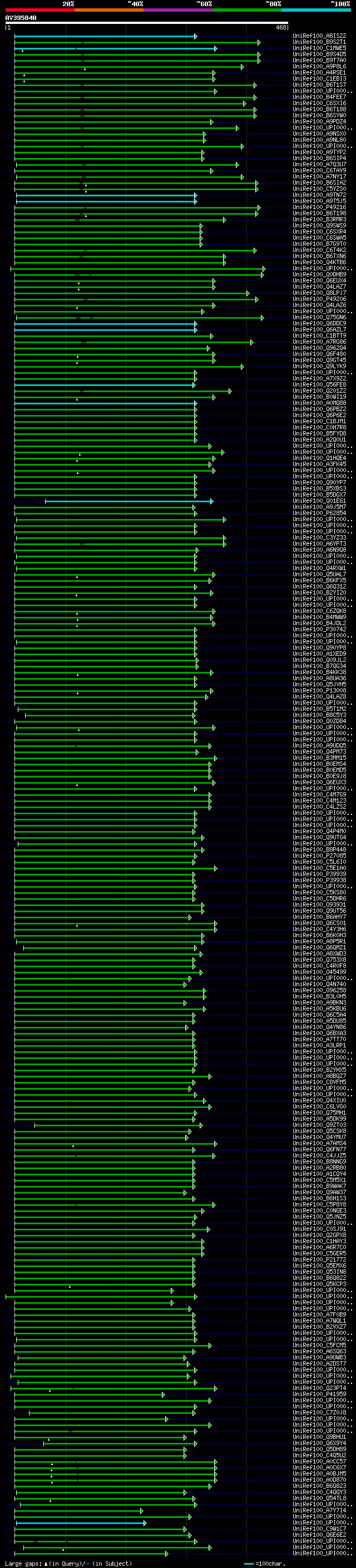Open hit UniRef100_P41959

click(319, 1394)
